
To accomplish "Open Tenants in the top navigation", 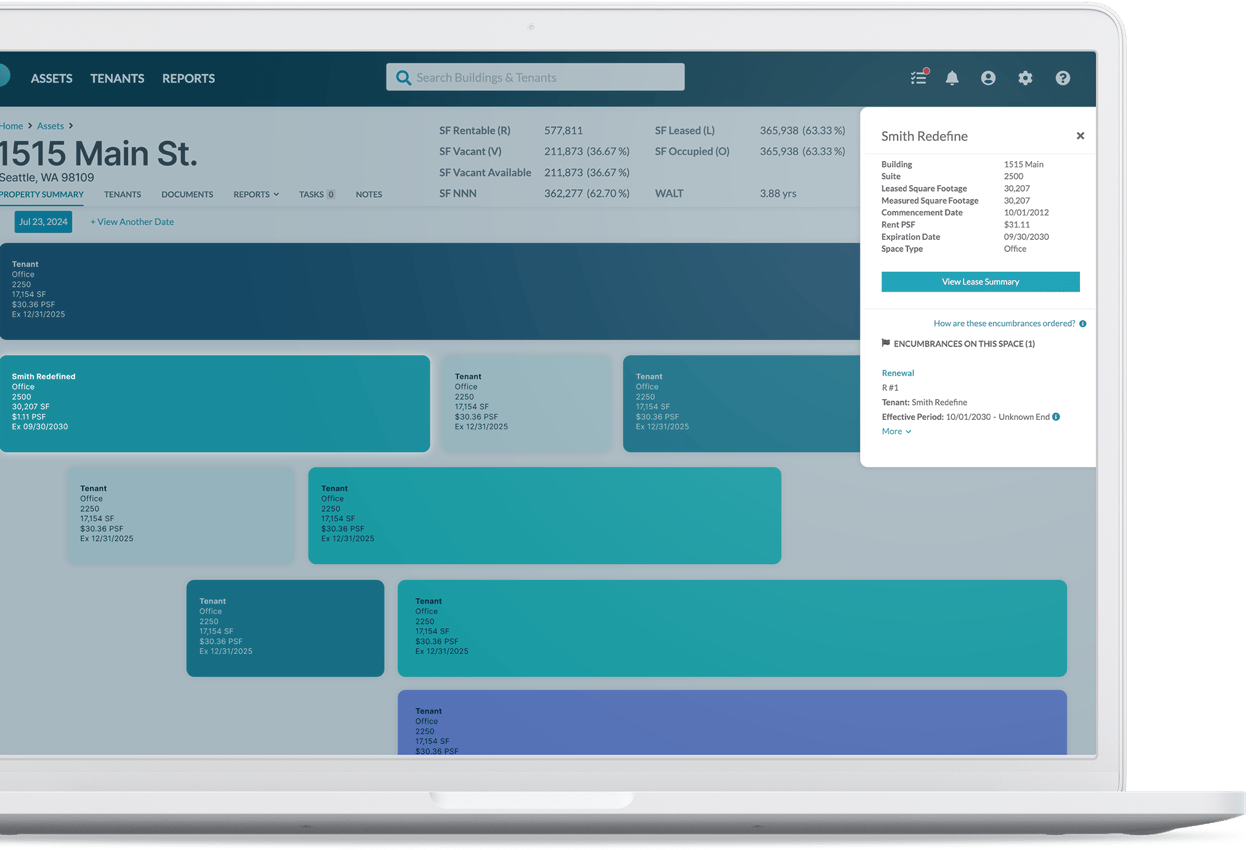I will click(x=117, y=78).
